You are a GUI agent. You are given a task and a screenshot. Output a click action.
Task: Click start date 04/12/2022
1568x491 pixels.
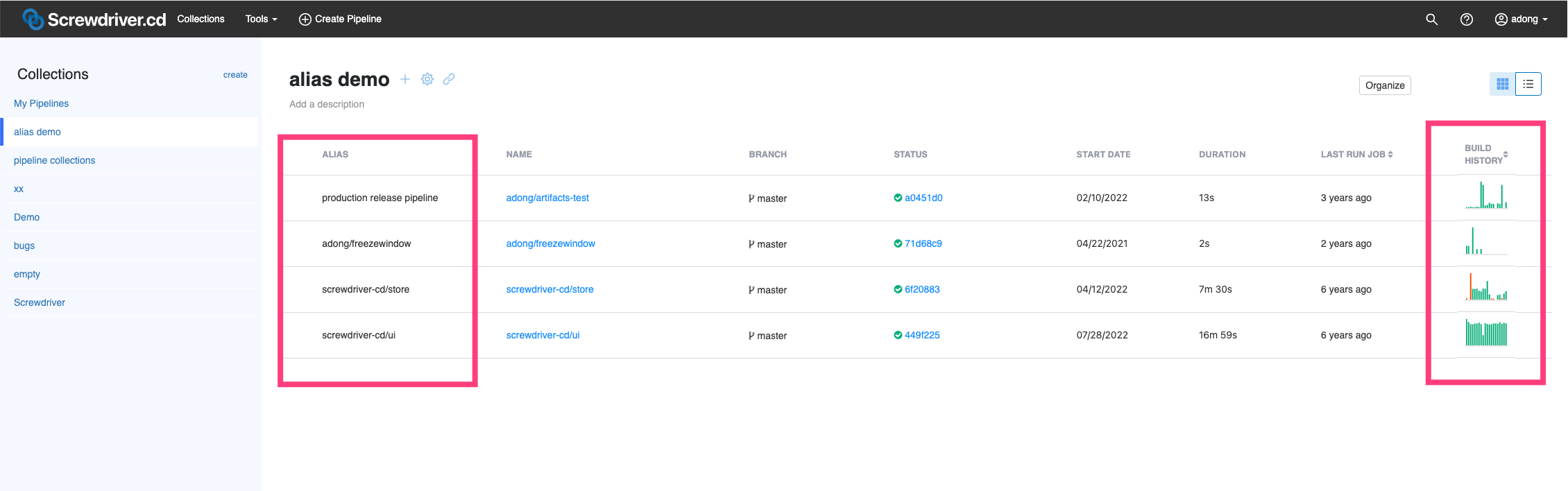tap(1102, 289)
